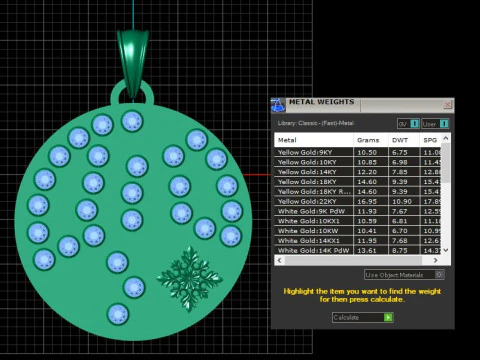Click the 10.85 grams value
Image resolution: width=480 pixels, height=360 pixels.
coord(367,162)
